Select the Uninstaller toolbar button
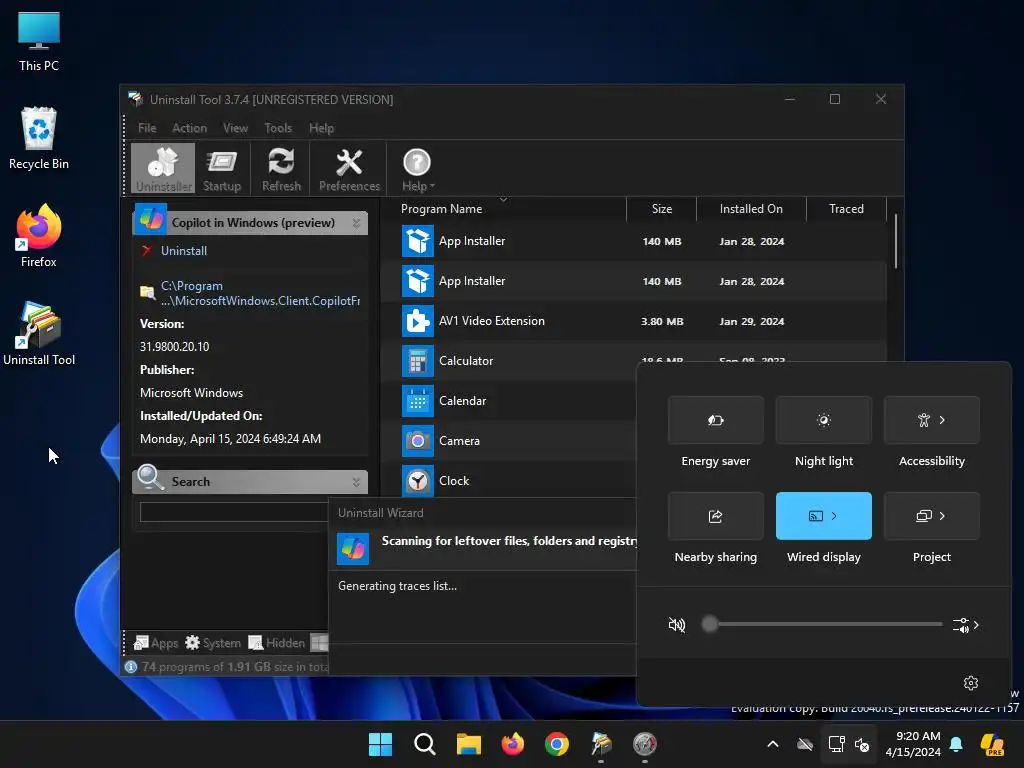Image resolution: width=1024 pixels, height=768 pixels. tap(163, 168)
